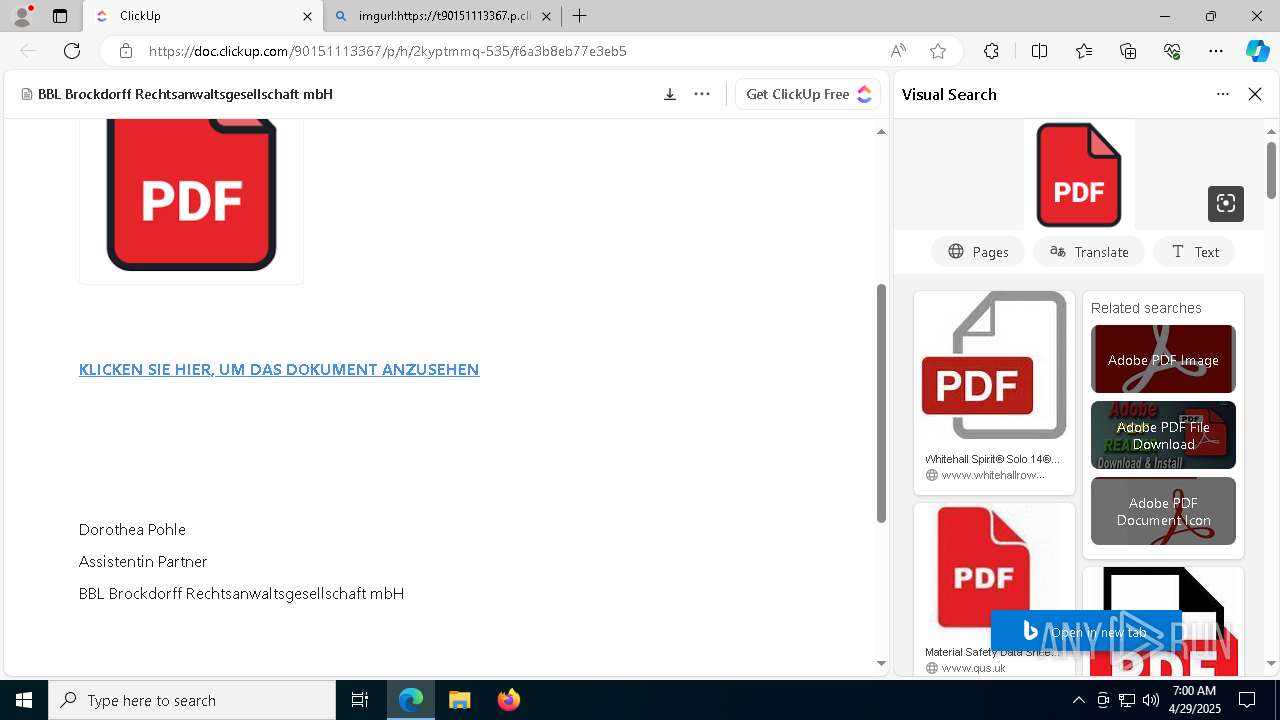This screenshot has height=720, width=1280.
Task: Open the Collections icon
Action: click(x=1128, y=51)
